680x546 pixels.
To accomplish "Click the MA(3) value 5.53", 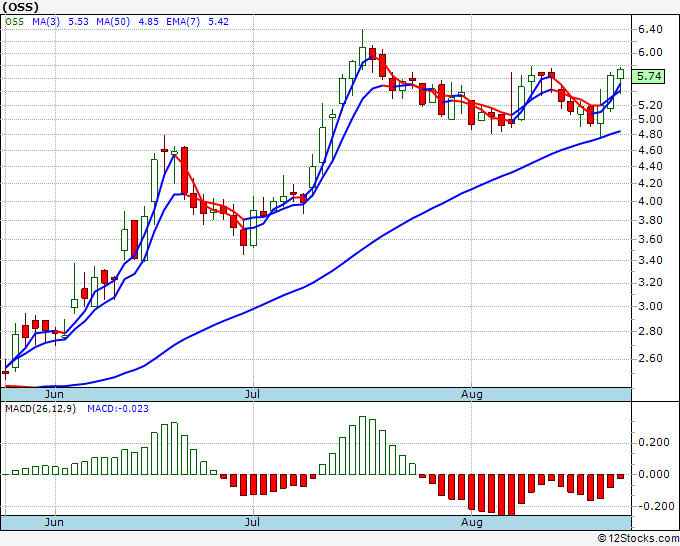I will pos(78,22).
